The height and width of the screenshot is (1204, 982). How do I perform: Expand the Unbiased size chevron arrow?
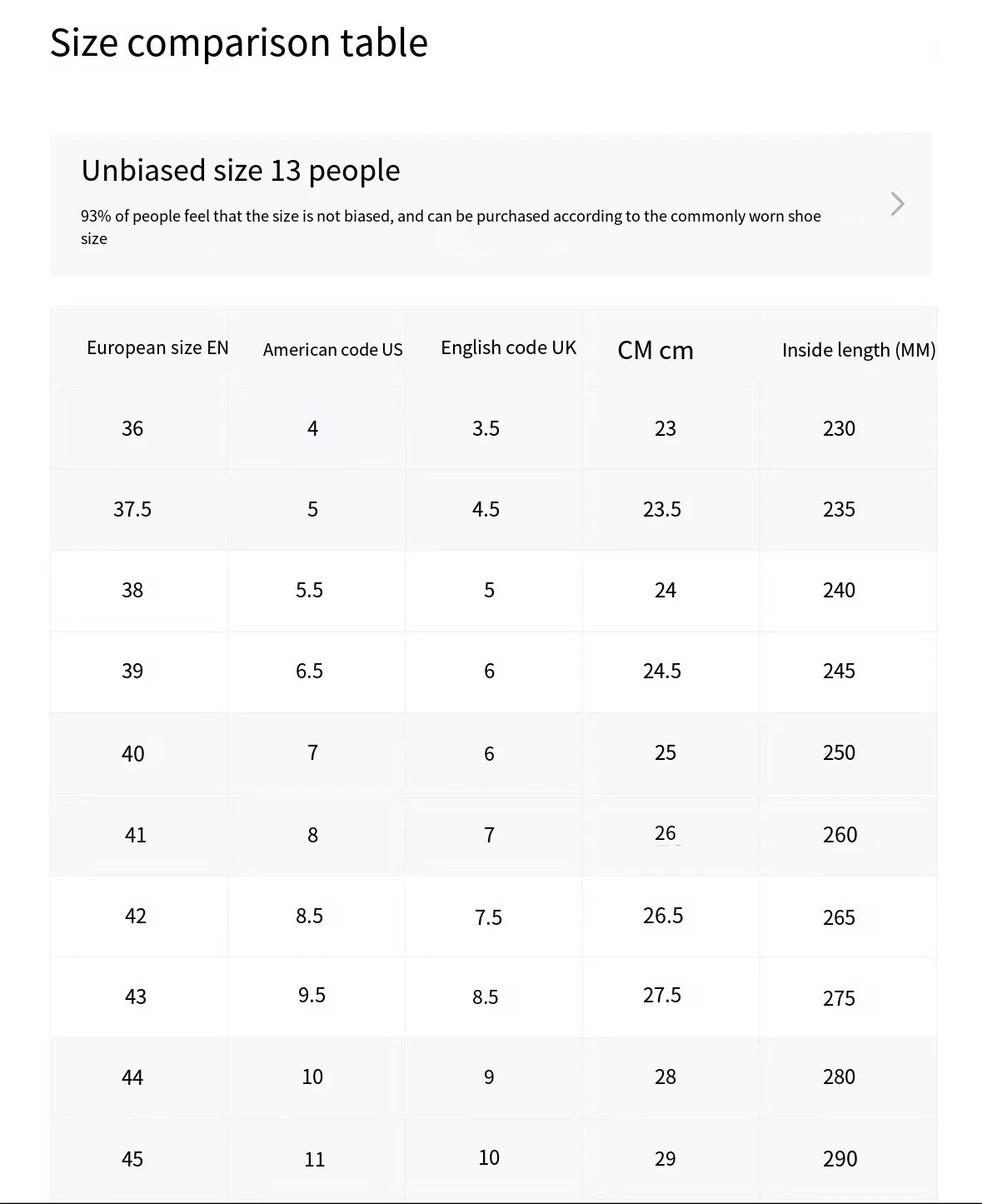[x=897, y=204]
